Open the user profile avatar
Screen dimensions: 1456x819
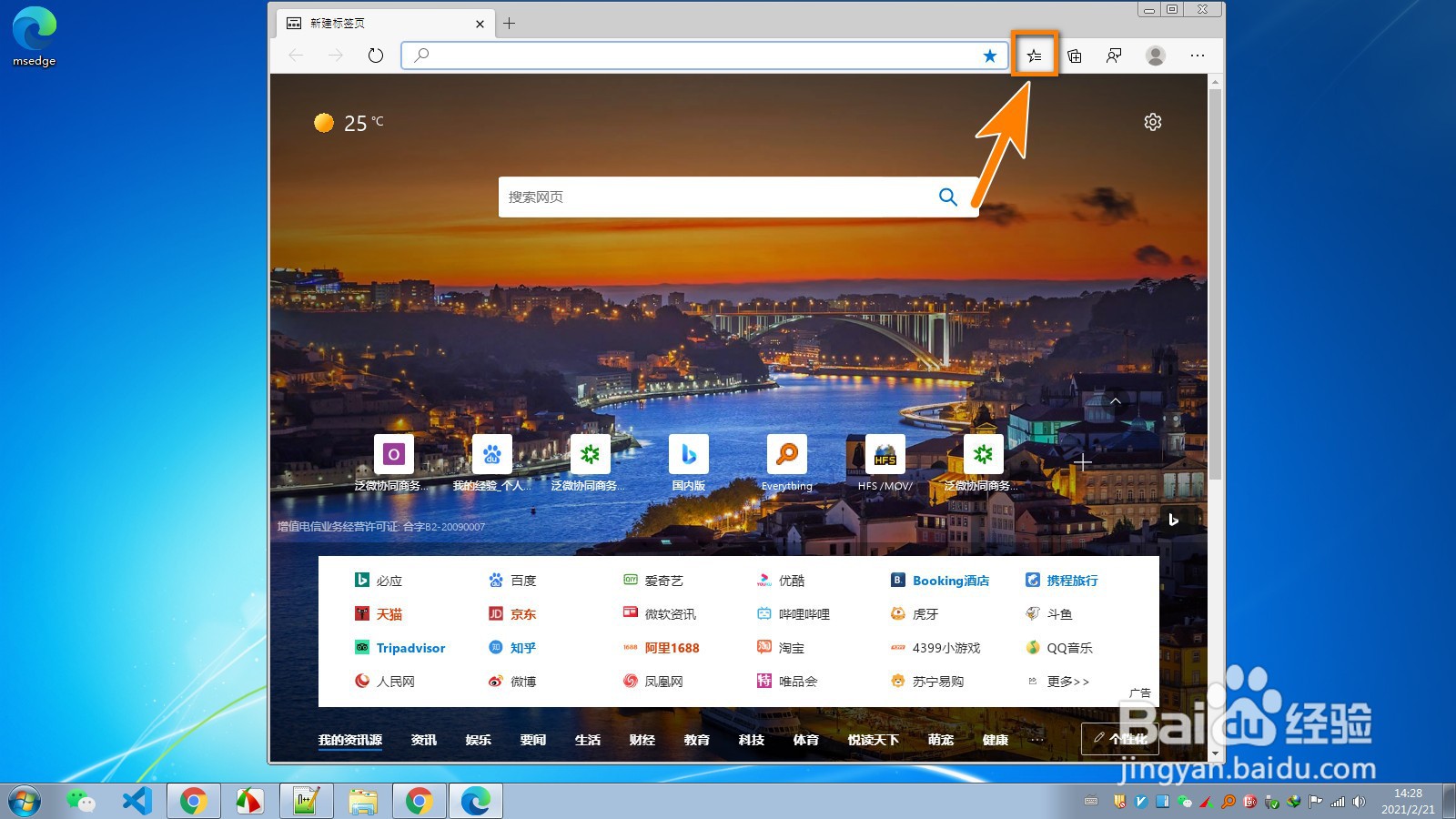tap(1156, 56)
